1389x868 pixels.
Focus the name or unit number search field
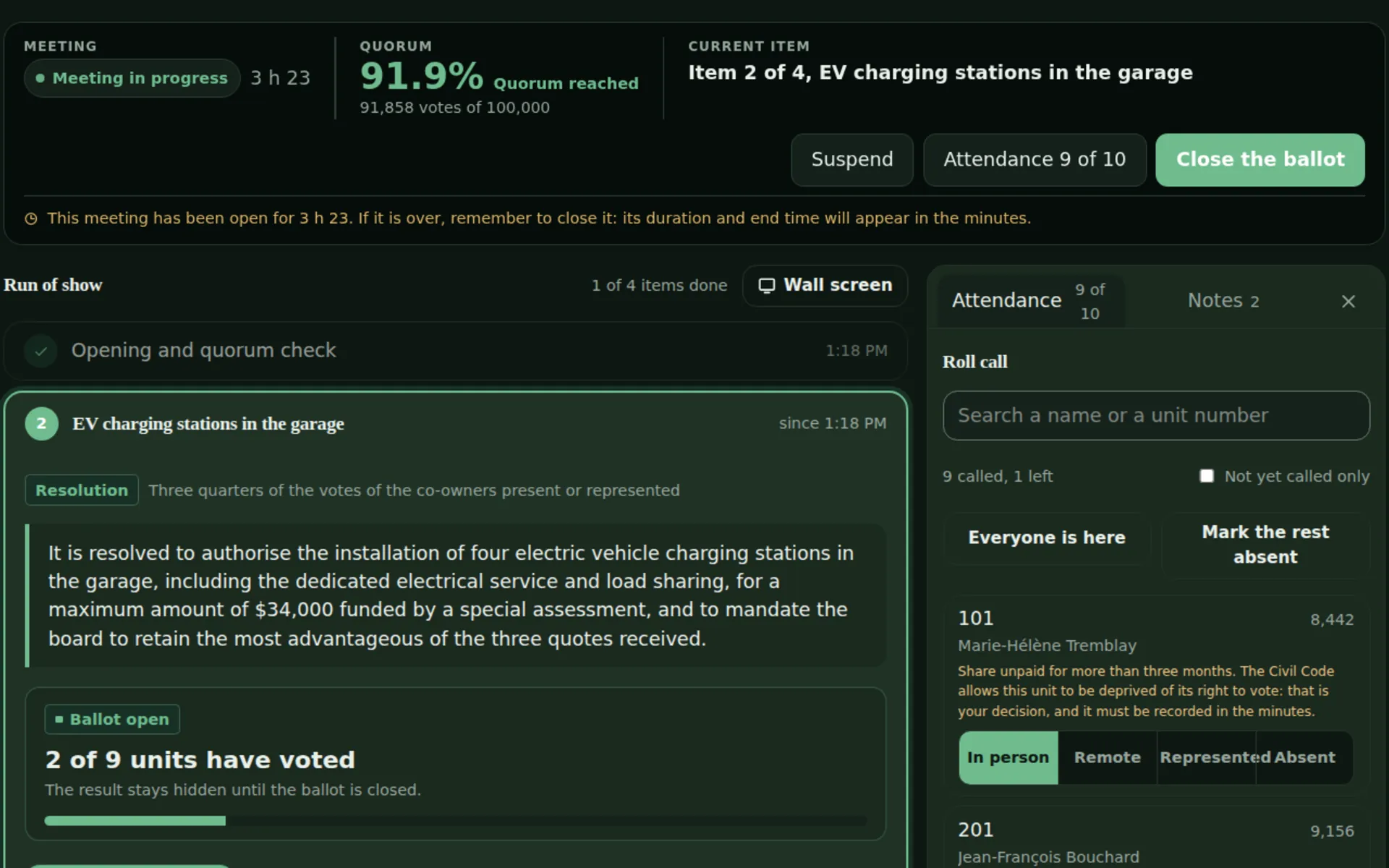pyautogui.click(x=1156, y=416)
